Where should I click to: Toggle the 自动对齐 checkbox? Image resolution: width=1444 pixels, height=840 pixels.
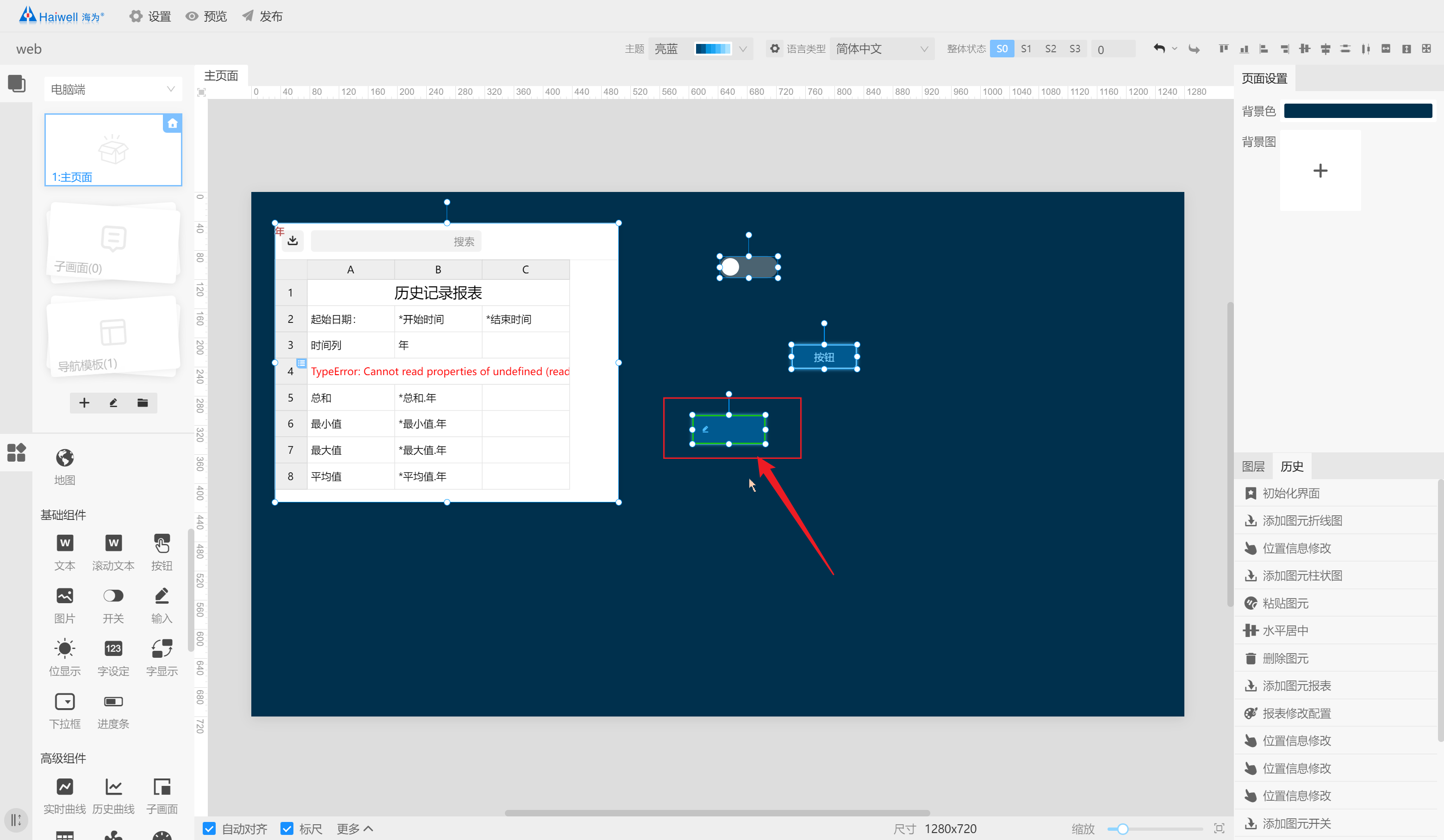click(x=209, y=828)
